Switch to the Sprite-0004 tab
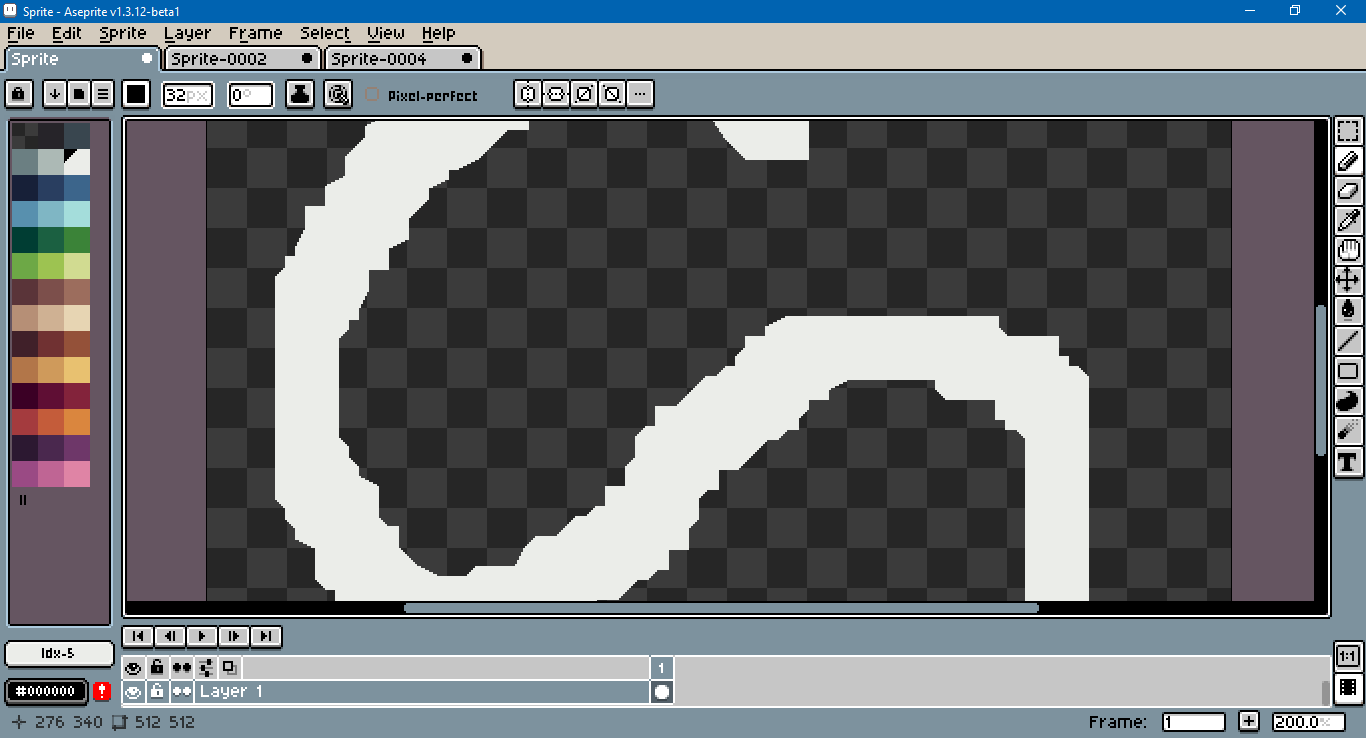Image resolution: width=1366 pixels, height=738 pixels. 404,58
